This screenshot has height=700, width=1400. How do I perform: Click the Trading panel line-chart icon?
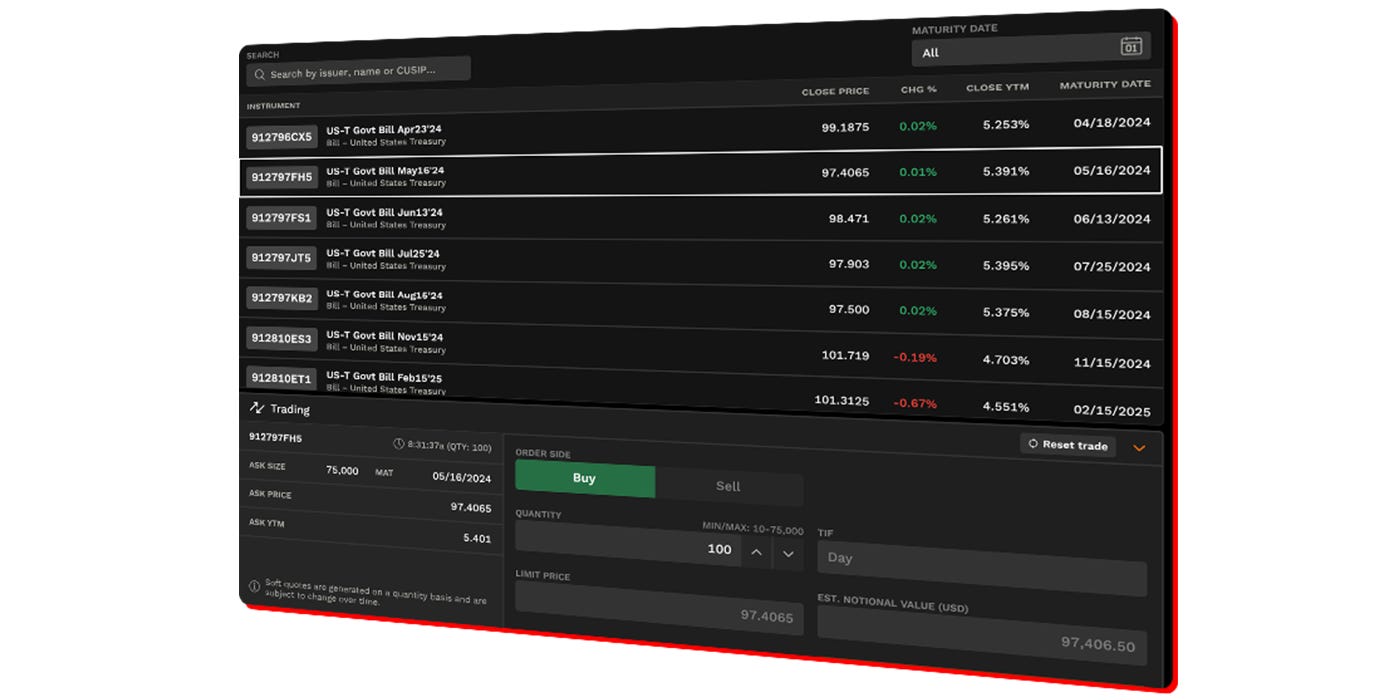click(258, 408)
